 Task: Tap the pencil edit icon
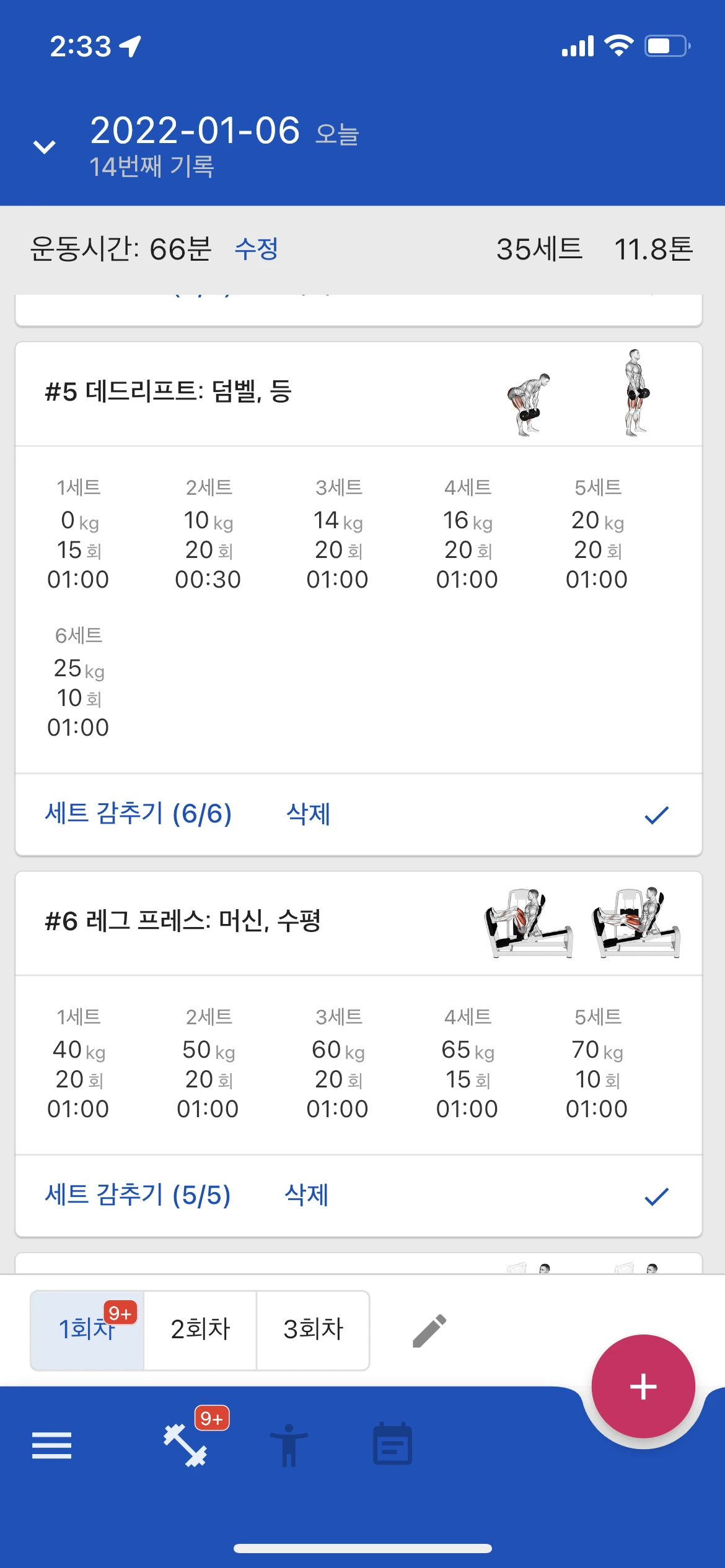click(429, 1330)
